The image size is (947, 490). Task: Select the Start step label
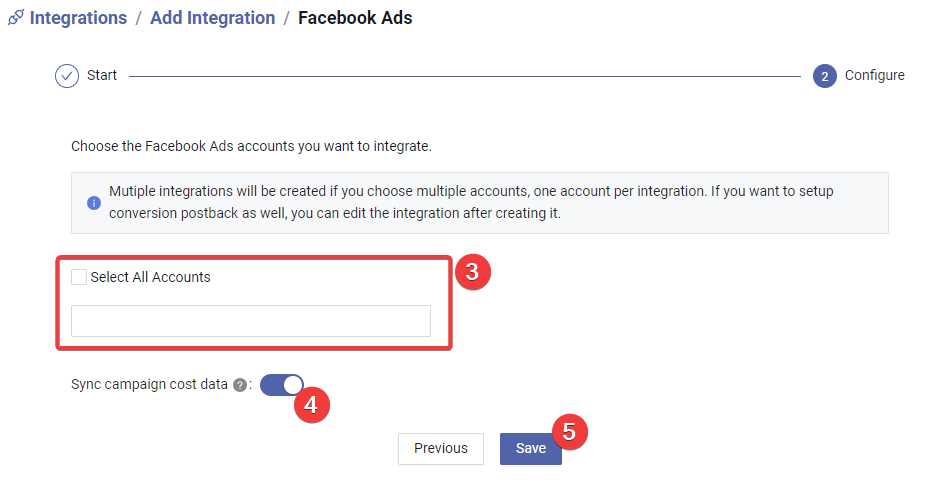click(x=101, y=76)
